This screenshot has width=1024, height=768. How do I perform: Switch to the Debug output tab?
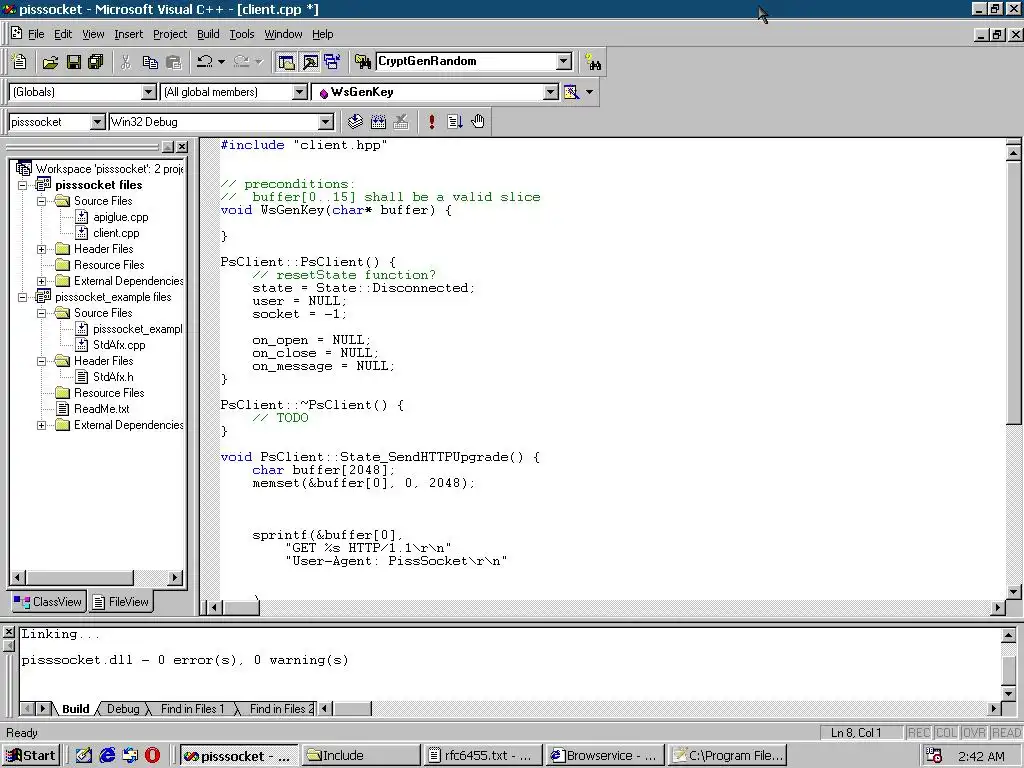(123, 709)
